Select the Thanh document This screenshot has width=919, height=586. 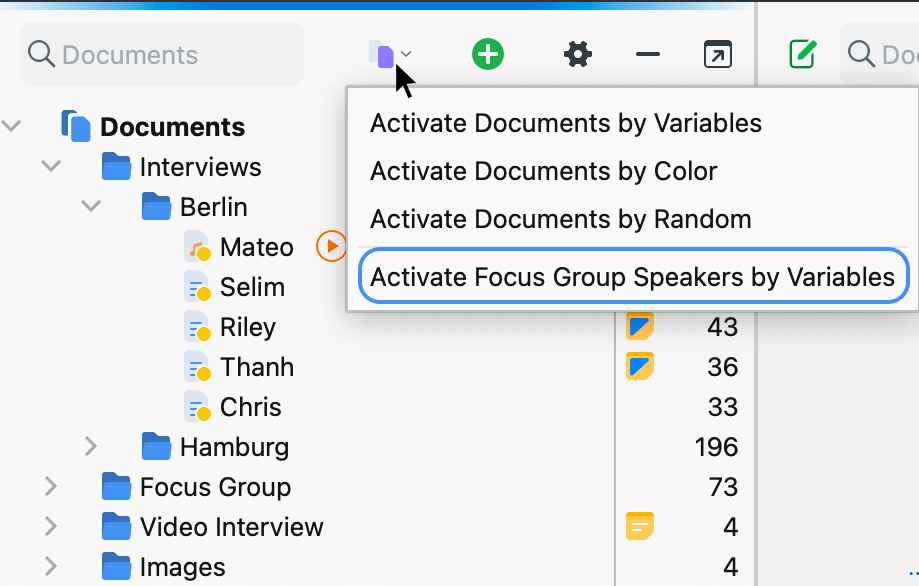coord(257,367)
